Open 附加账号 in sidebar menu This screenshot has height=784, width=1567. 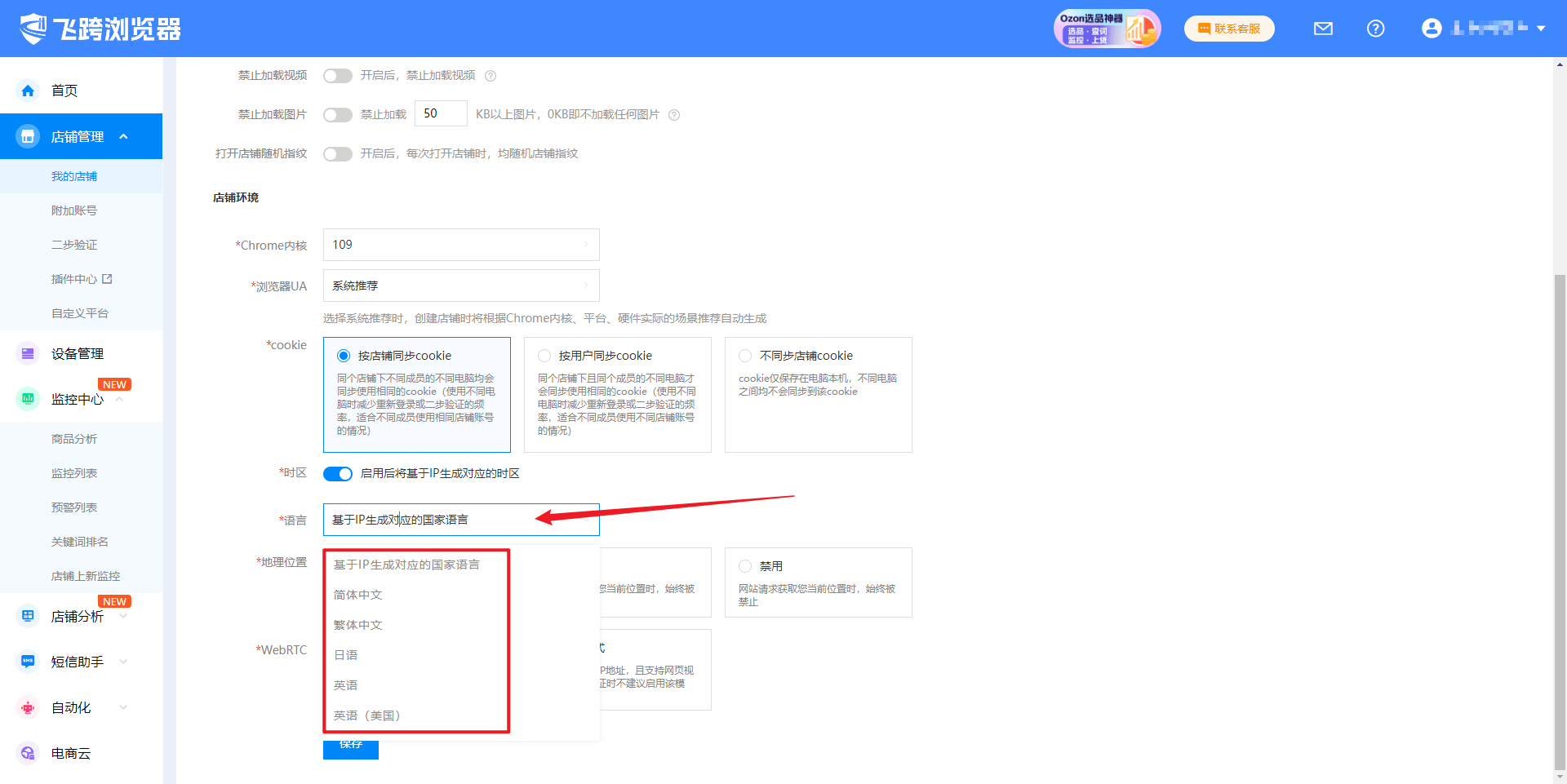coord(74,210)
